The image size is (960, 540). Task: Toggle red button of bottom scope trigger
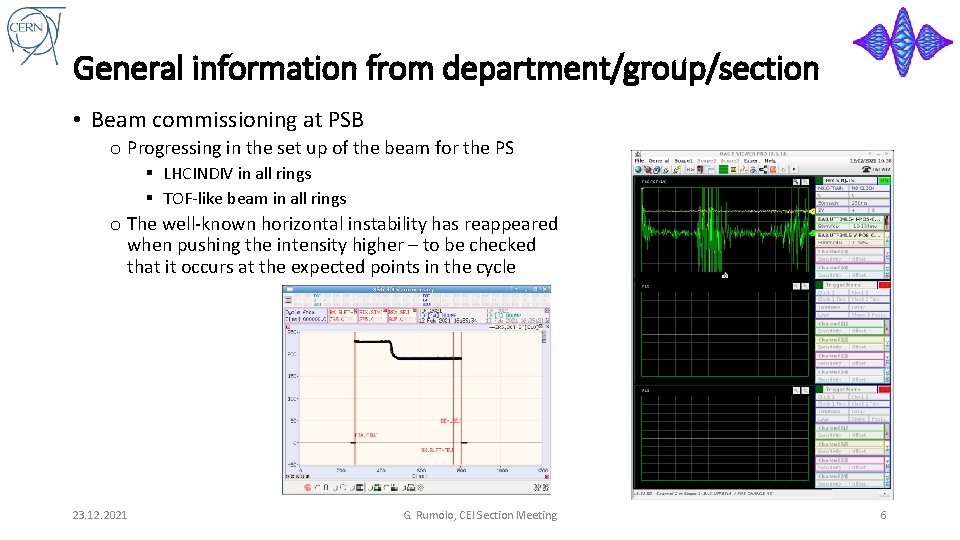point(885,389)
